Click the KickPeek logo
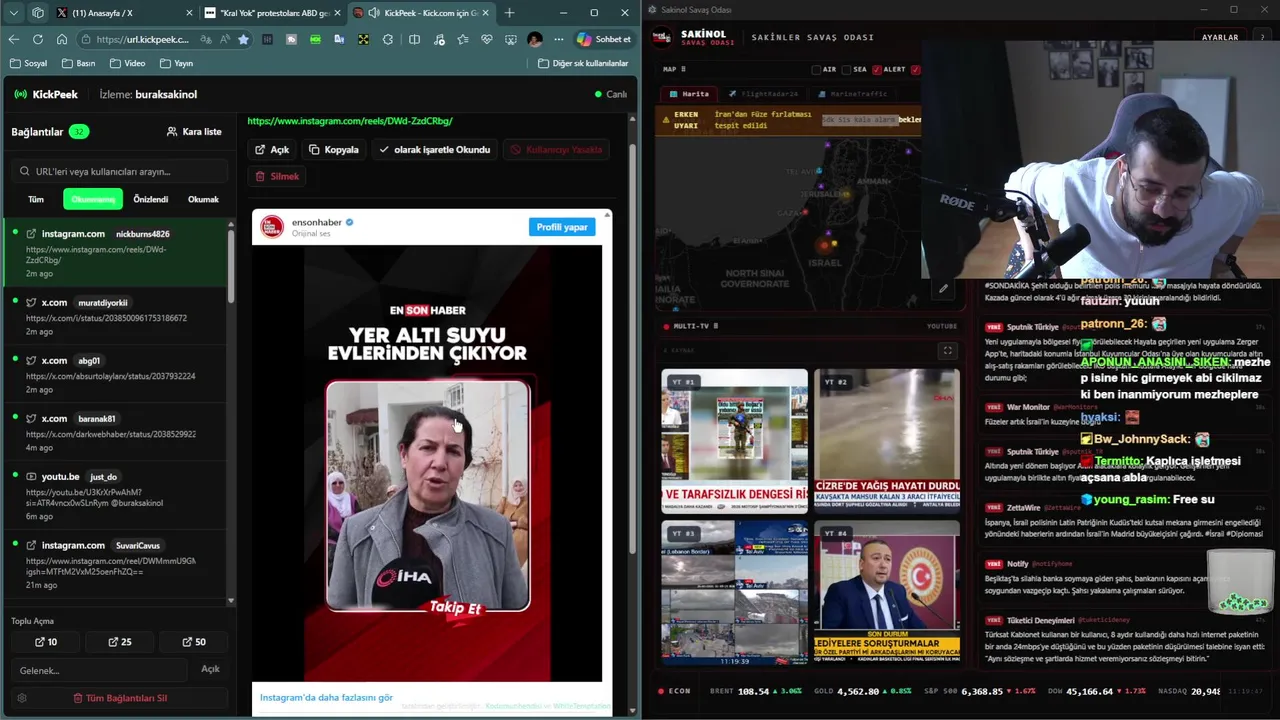 [x=45, y=94]
